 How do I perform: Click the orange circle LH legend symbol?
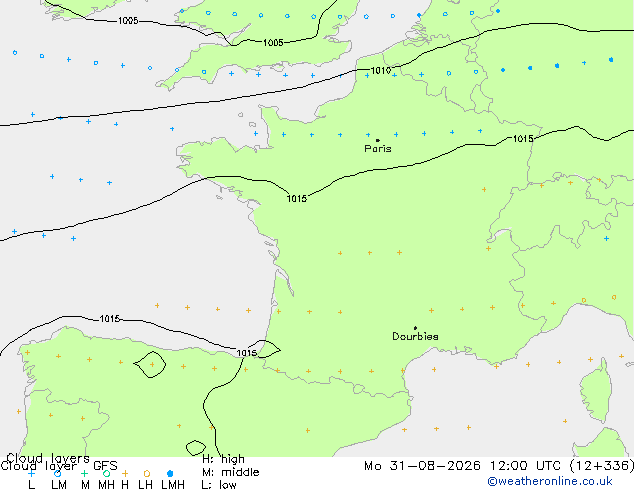147,473
